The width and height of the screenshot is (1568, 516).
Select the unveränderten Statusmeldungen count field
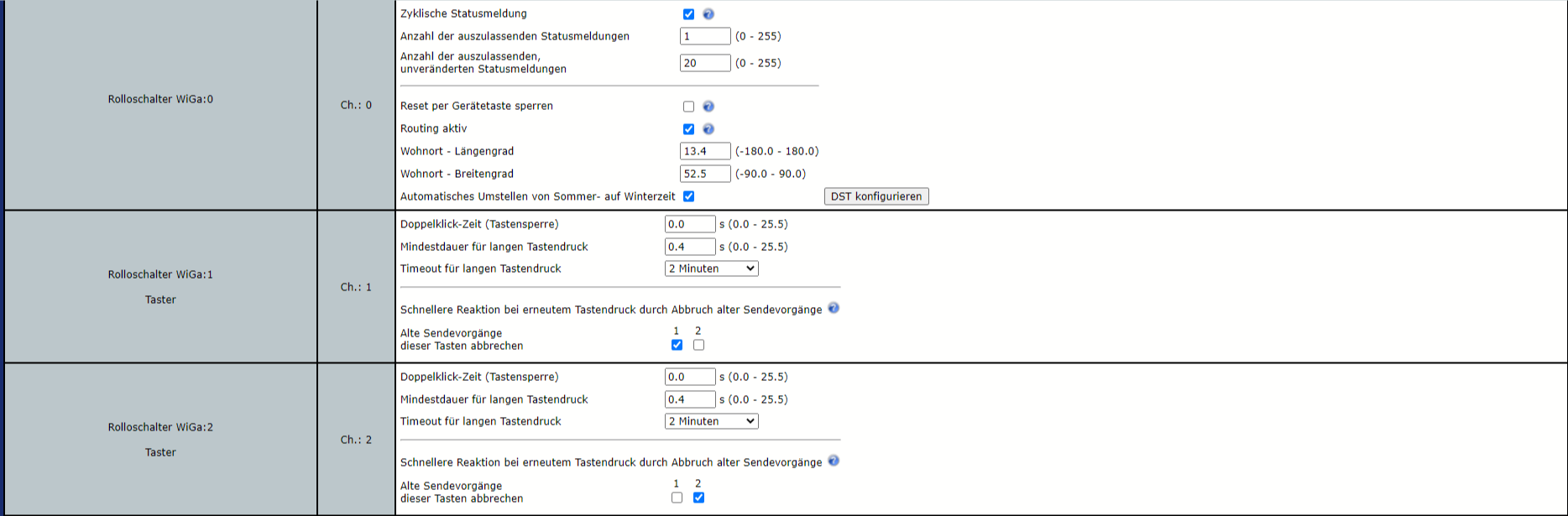pos(704,63)
